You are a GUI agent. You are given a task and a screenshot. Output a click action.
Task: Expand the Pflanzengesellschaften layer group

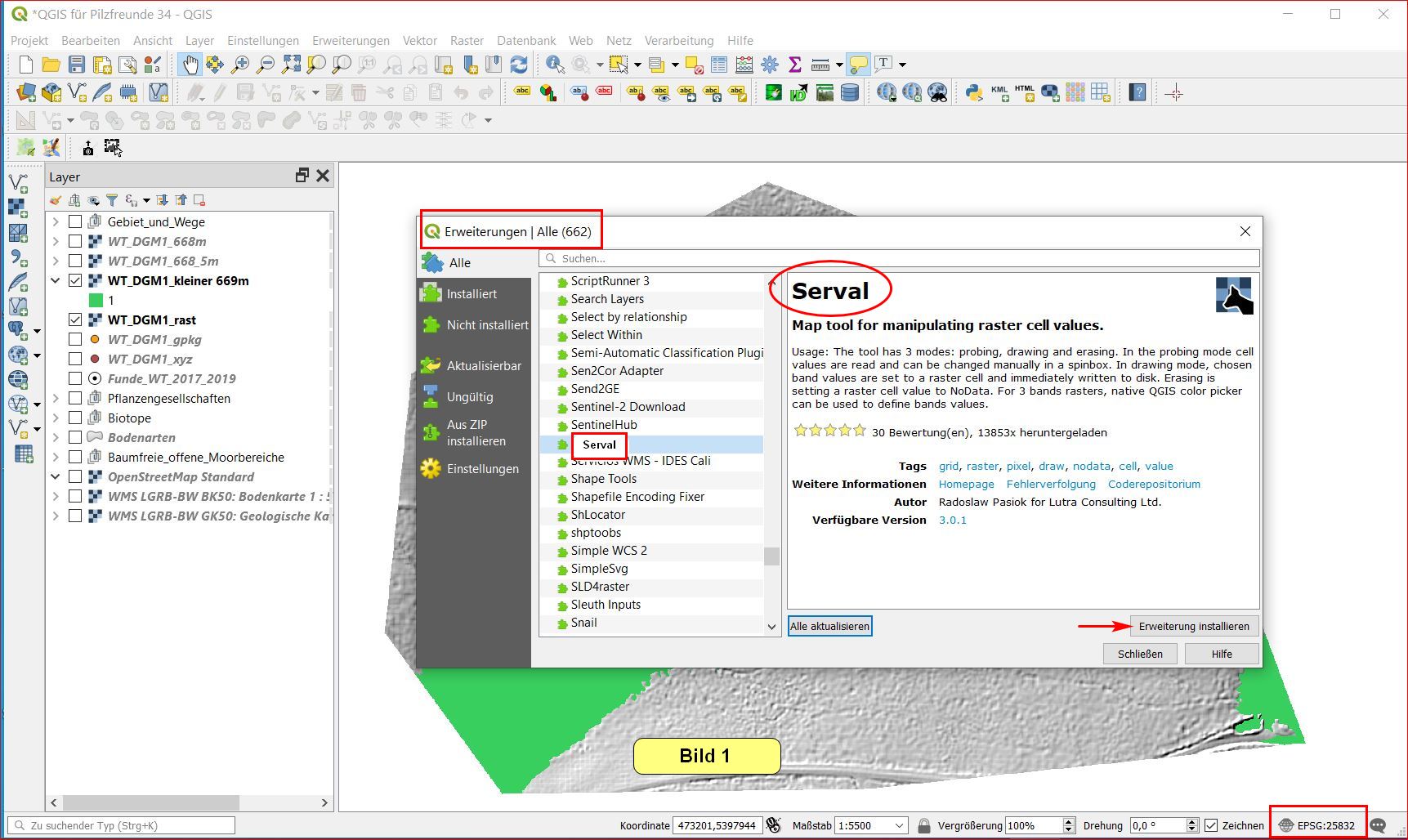[56, 398]
